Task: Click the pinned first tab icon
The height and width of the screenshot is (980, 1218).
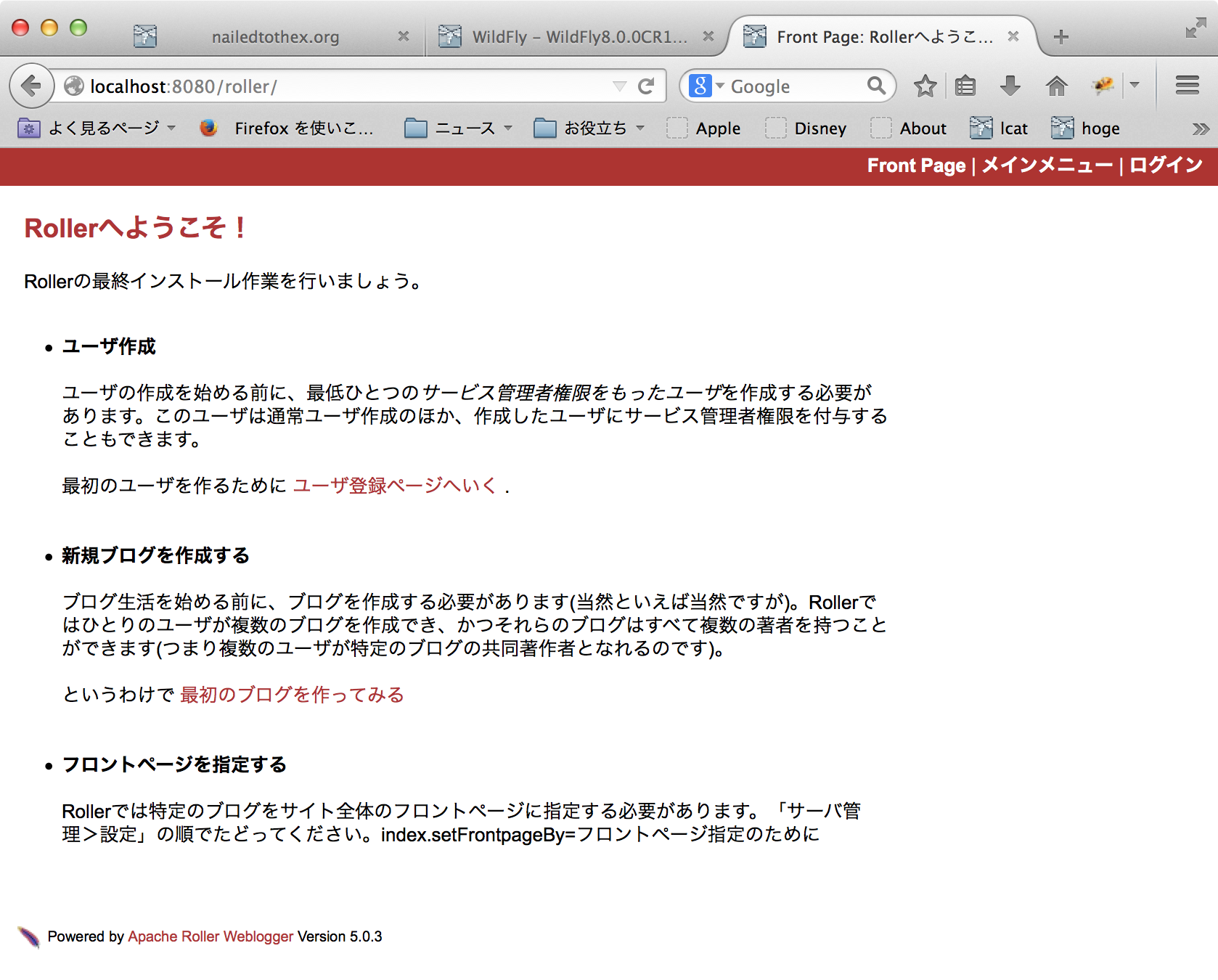Action: click(x=145, y=36)
